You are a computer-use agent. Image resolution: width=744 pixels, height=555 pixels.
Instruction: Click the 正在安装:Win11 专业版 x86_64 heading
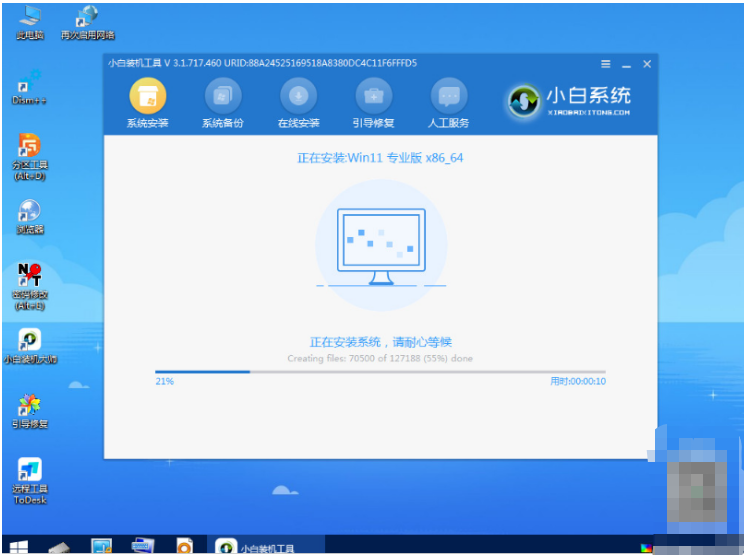point(380,158)
